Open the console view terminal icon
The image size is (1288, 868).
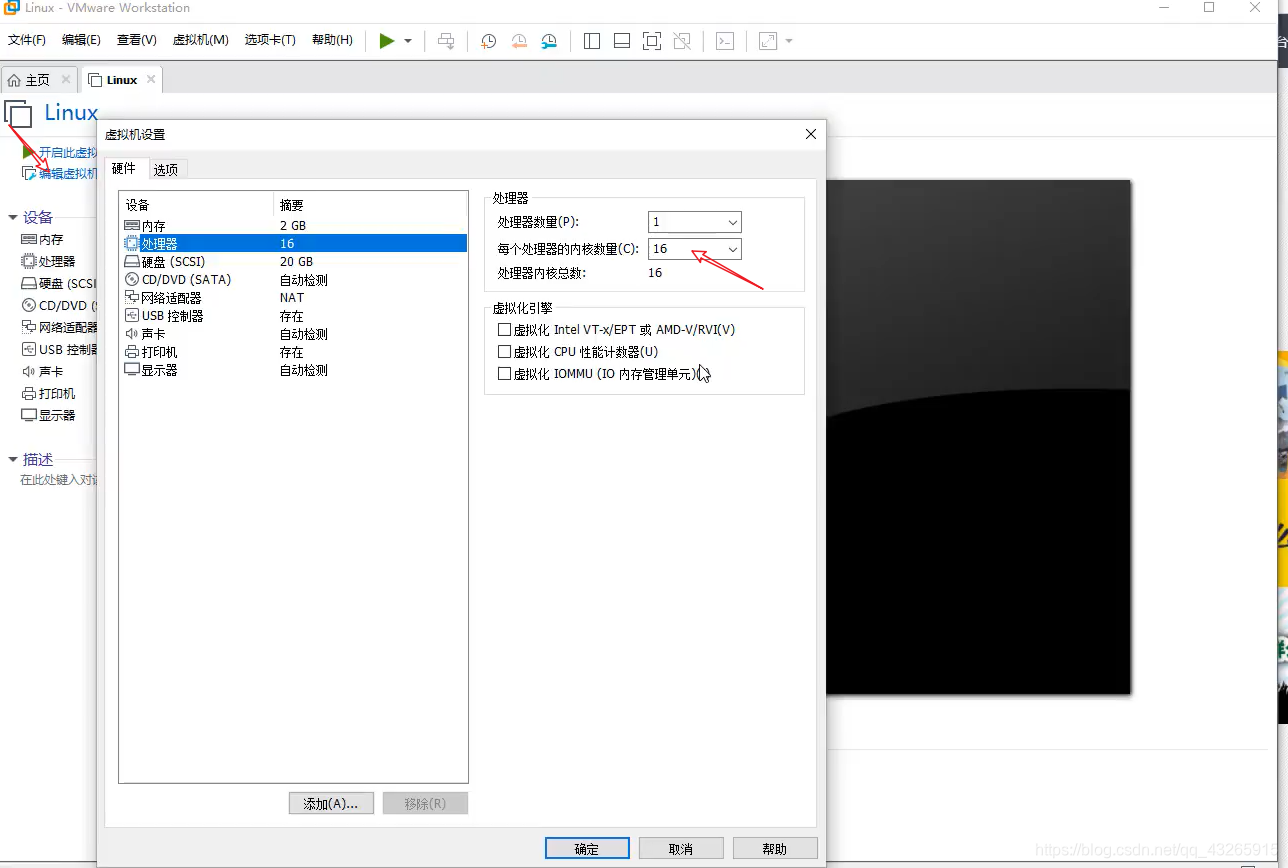click(725, 41)
